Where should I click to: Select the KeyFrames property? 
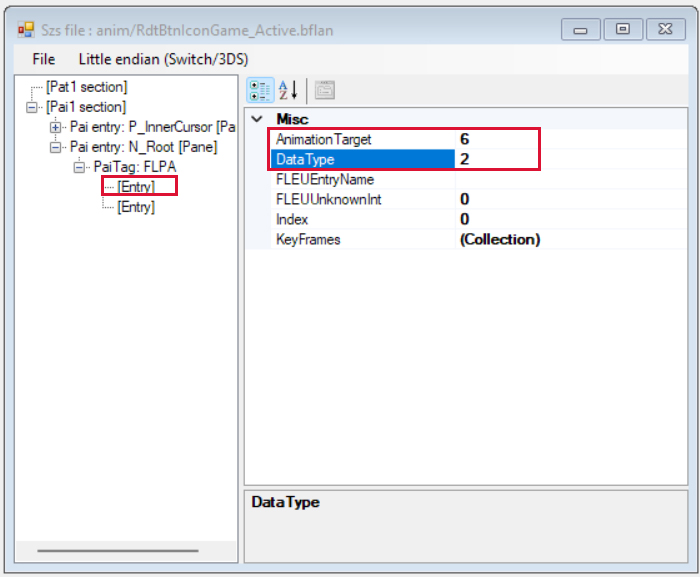362,239
